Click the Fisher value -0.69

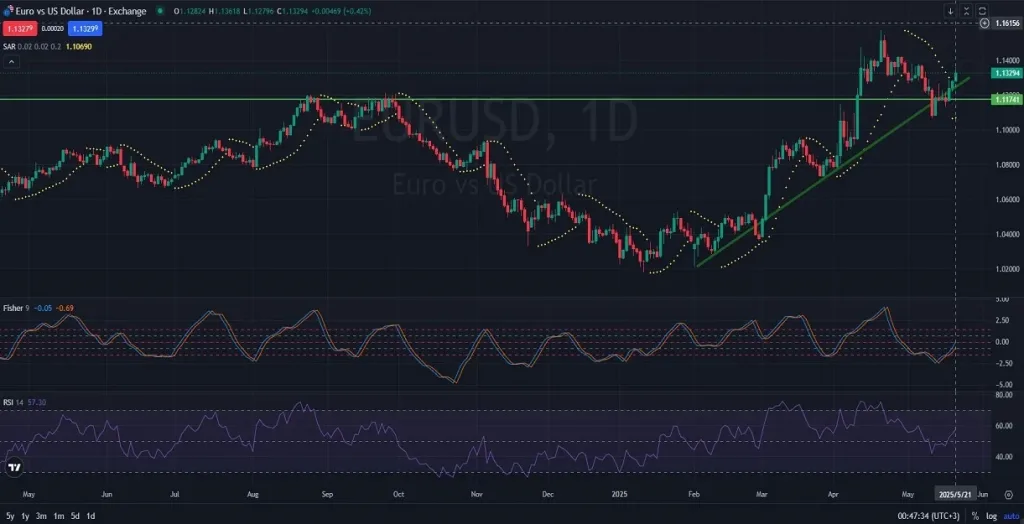tap(65, 308)
